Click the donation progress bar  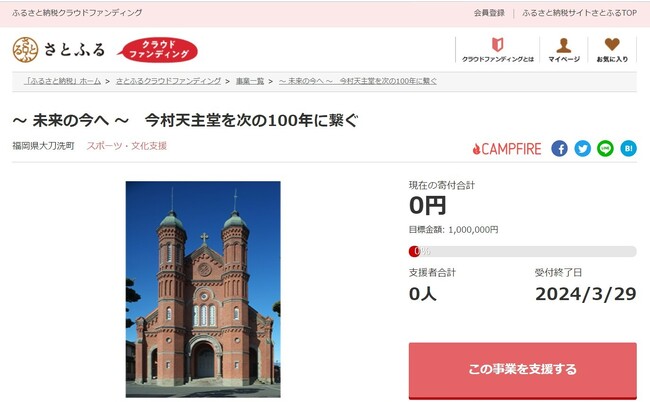(522, 251)
